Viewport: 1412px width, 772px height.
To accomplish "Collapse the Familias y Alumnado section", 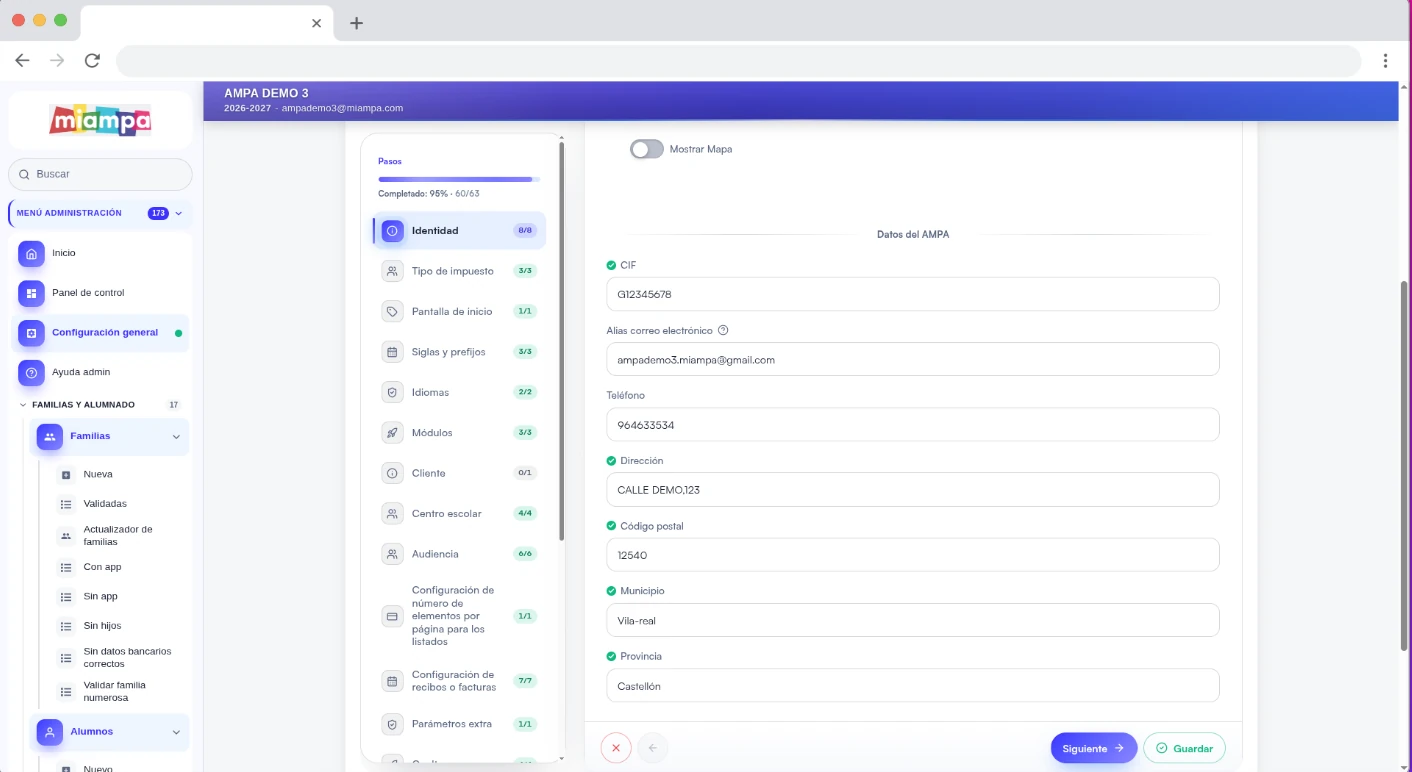I will 23,405.
